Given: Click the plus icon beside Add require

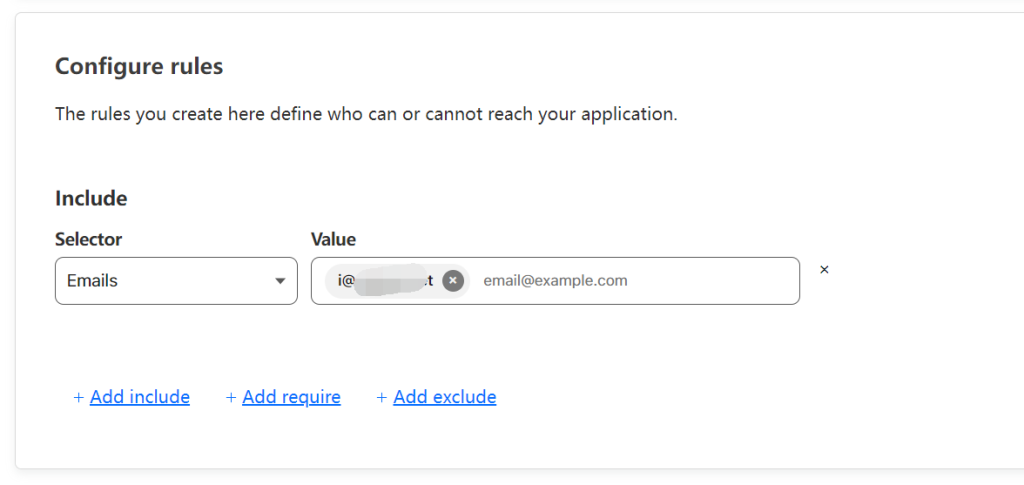Looking at the screenshot, I should click(231, 398).
